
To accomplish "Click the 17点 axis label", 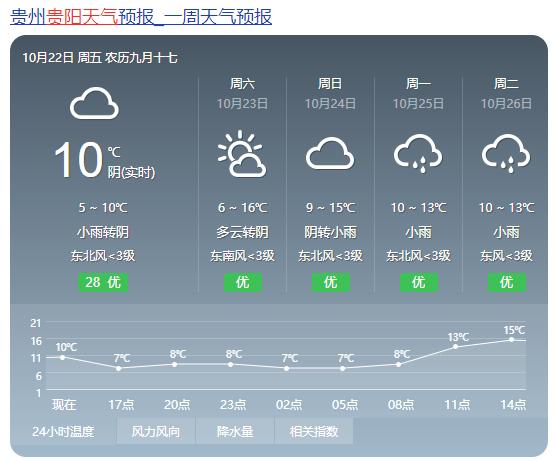I will 121,404.
